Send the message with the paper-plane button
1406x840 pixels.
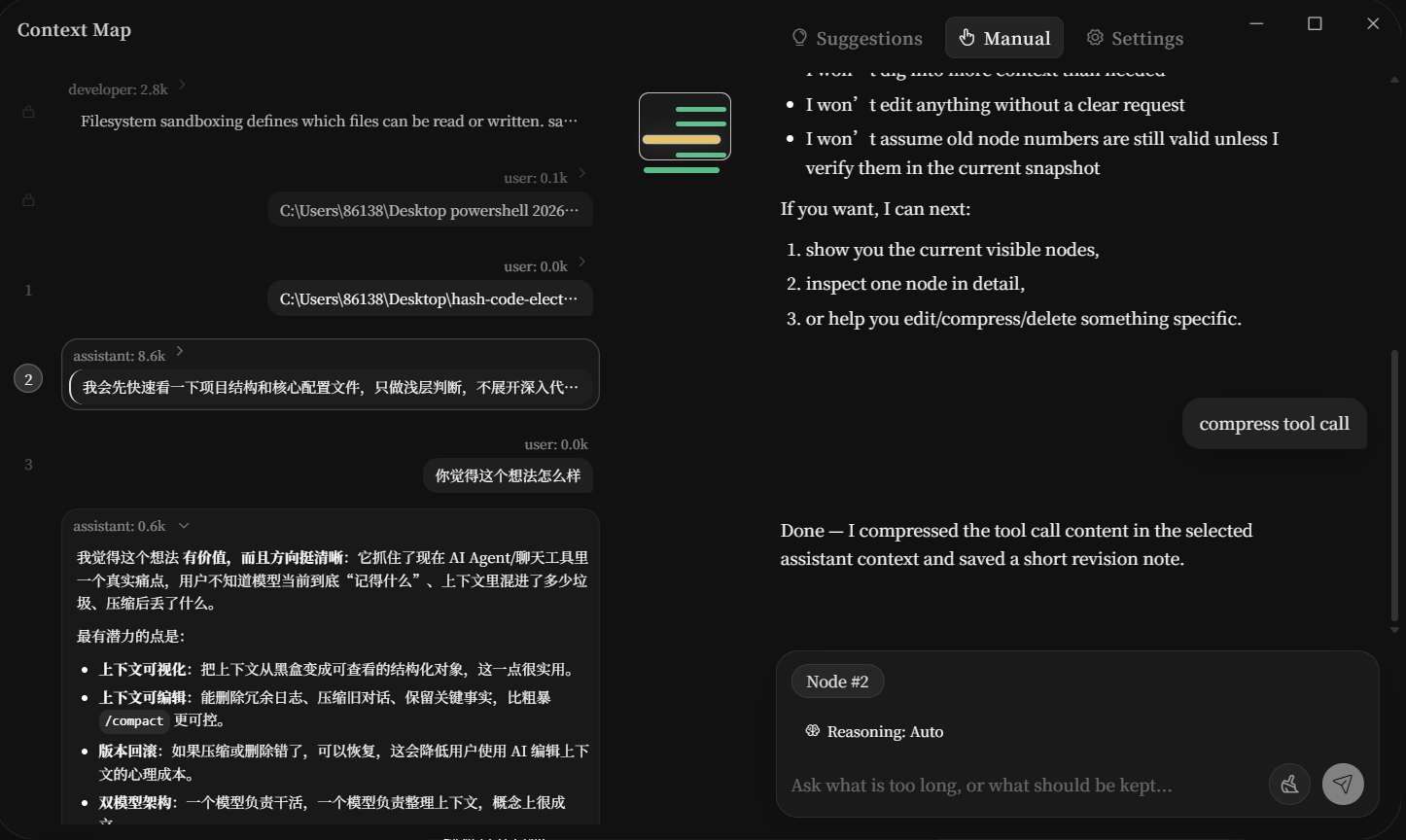1343,784
